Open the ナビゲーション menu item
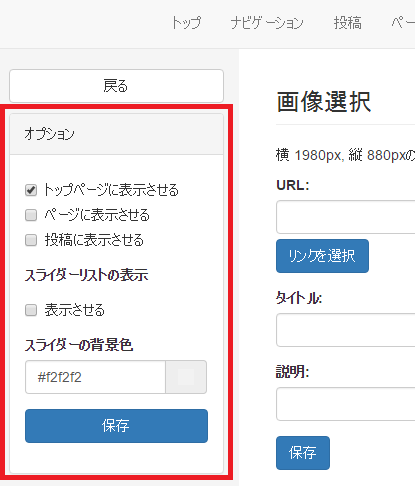 tap(267, 23)
